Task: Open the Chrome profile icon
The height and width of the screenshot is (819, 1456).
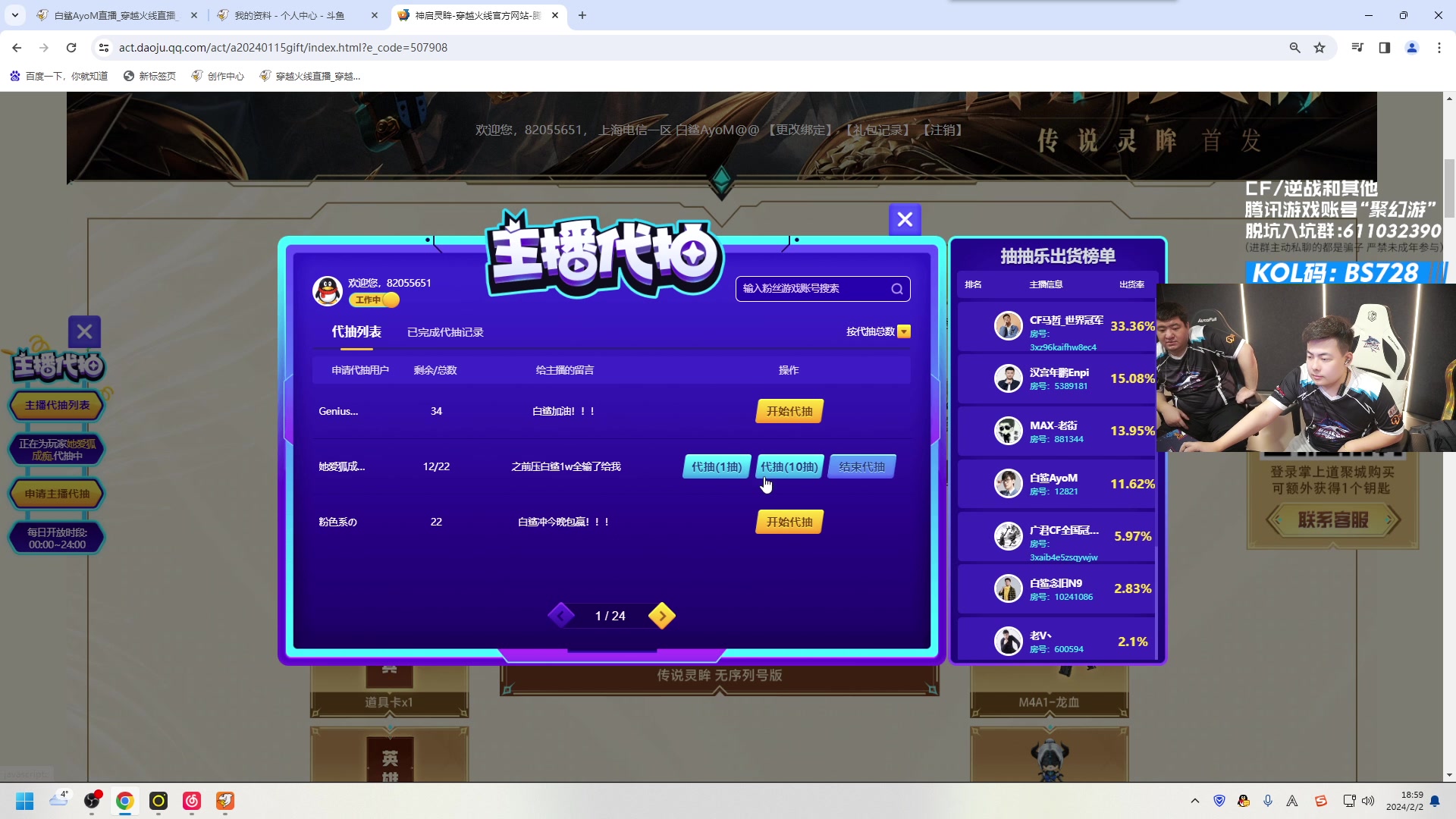Action: coord(1412,48)
